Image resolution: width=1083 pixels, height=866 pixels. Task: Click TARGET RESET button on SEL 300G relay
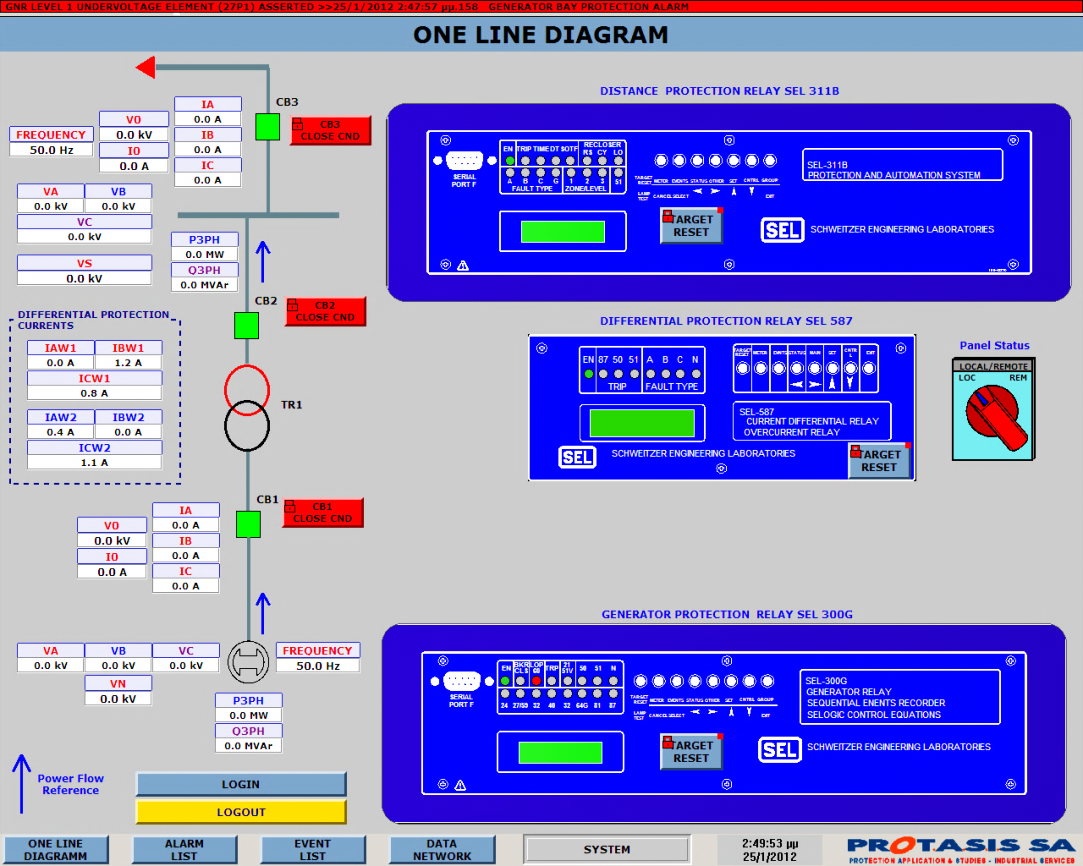click(x=691, y=751)
